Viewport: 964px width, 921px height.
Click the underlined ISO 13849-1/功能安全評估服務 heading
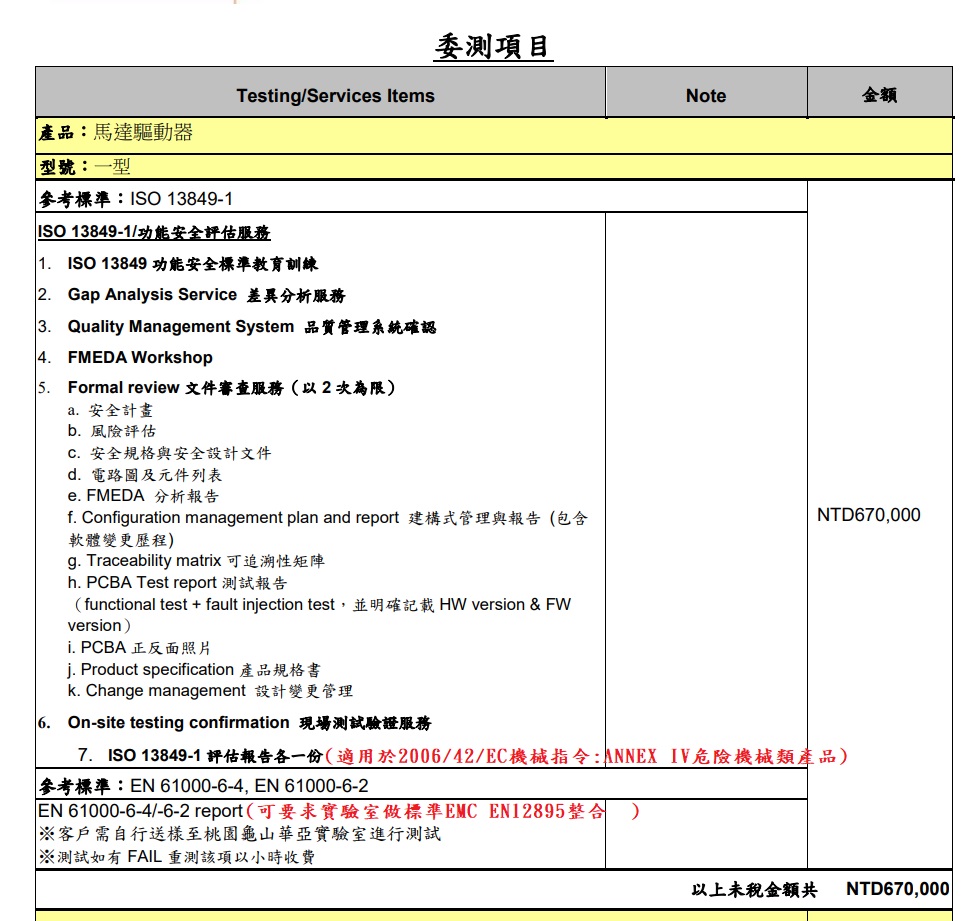point(154,233)
